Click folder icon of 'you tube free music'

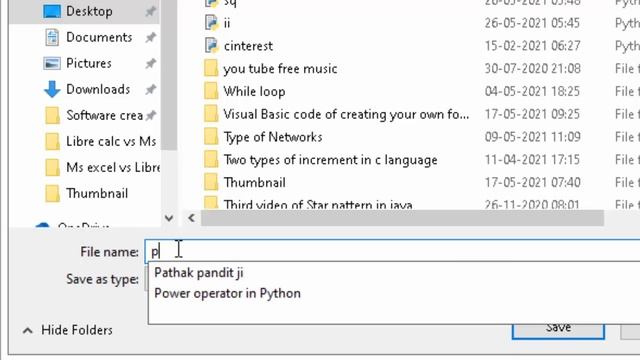pyautogui.click(x=211, y=68)
